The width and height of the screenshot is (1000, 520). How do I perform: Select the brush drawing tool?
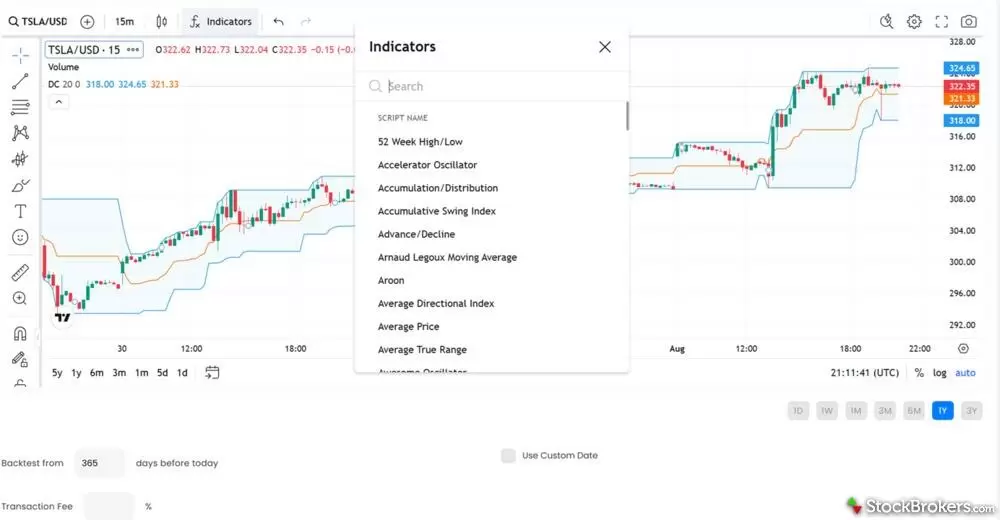[x=20, y=186]
